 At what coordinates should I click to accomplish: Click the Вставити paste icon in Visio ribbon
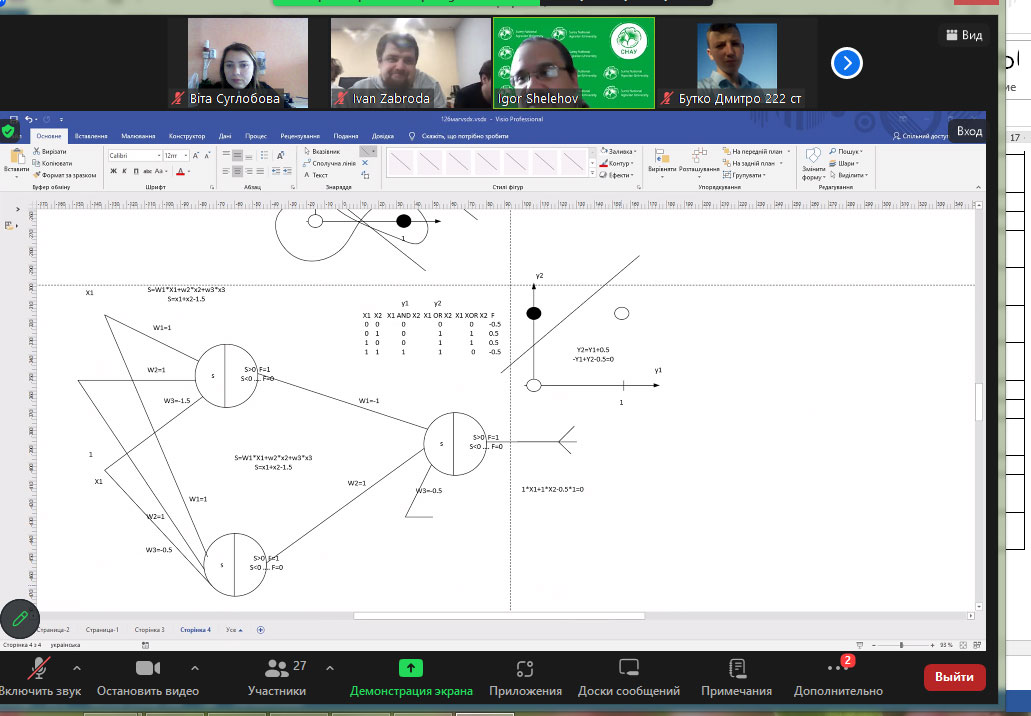(16, 160)
